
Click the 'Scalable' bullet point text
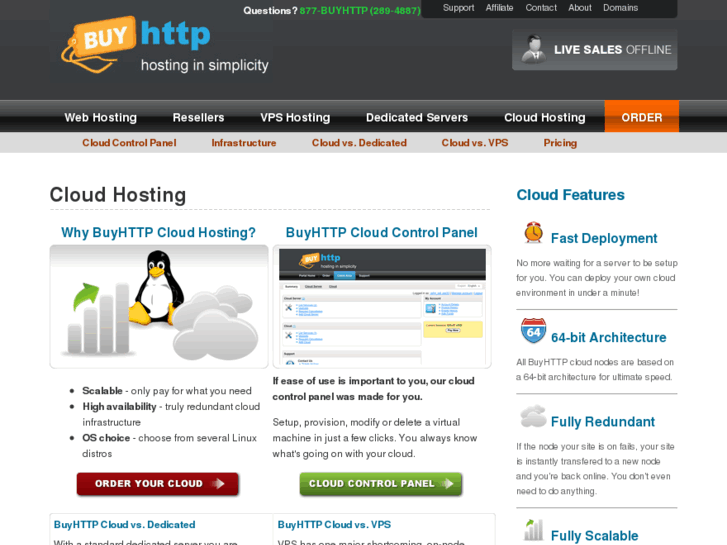167,391
